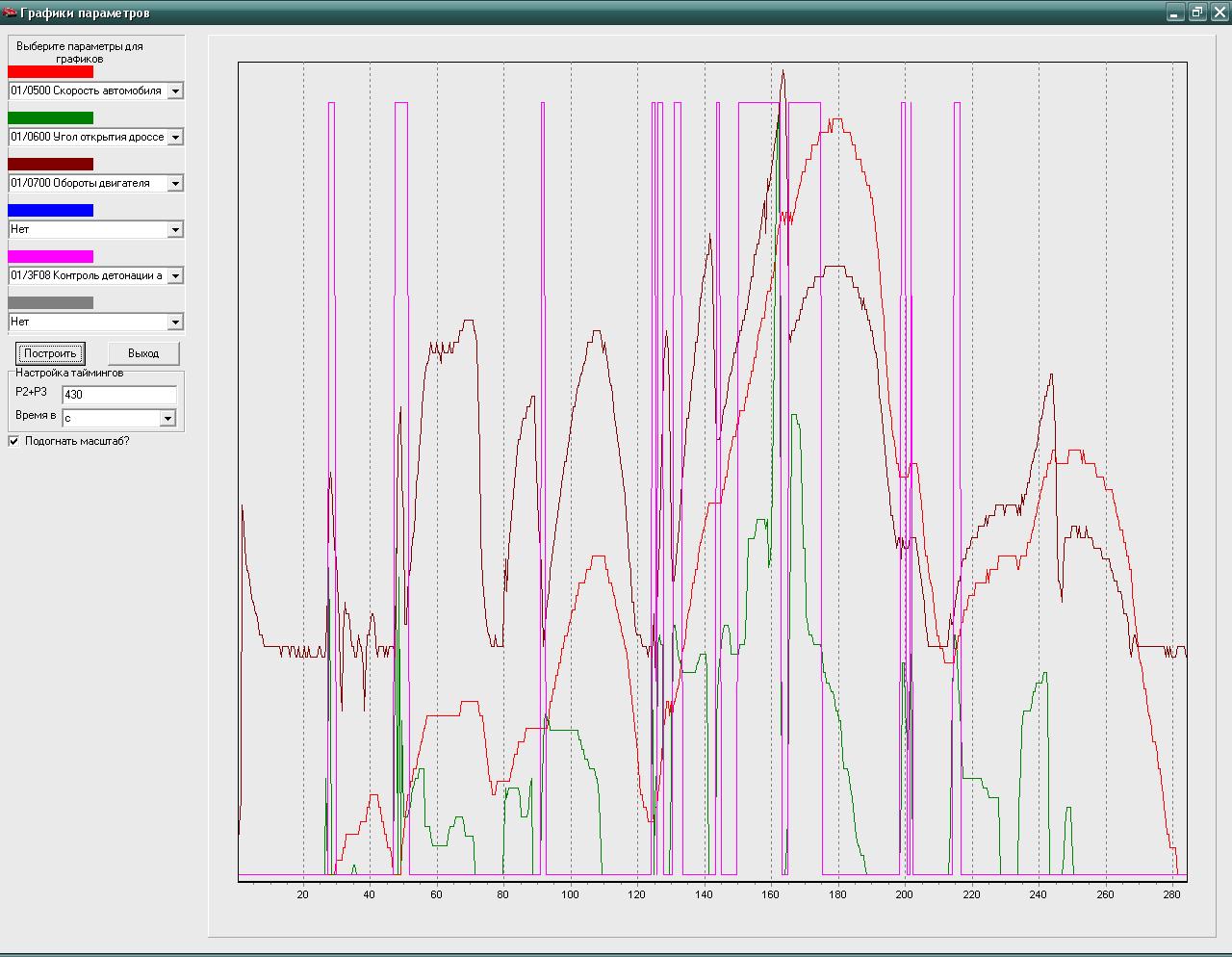Image resolution: width=1232 pixels, height=957 pixels.
Task: Click the car icon in the title bar
Action: 10,13
